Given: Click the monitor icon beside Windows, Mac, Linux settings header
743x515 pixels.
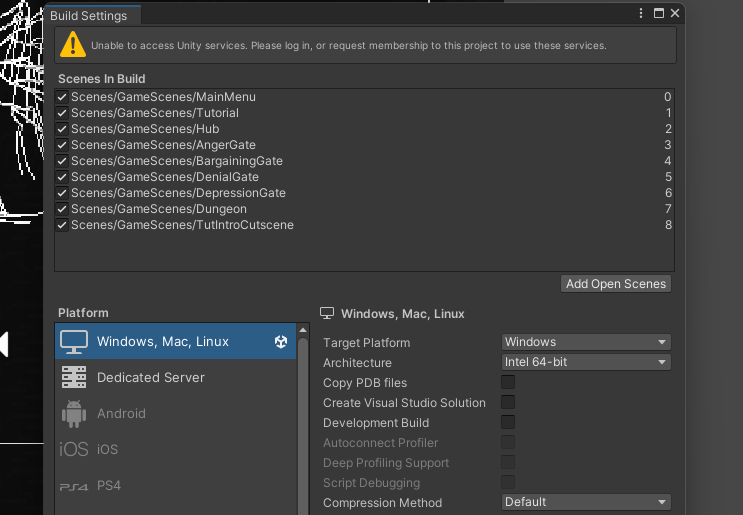Looking at the screenshot, I should pyautogui.click(x=327, y=313).
